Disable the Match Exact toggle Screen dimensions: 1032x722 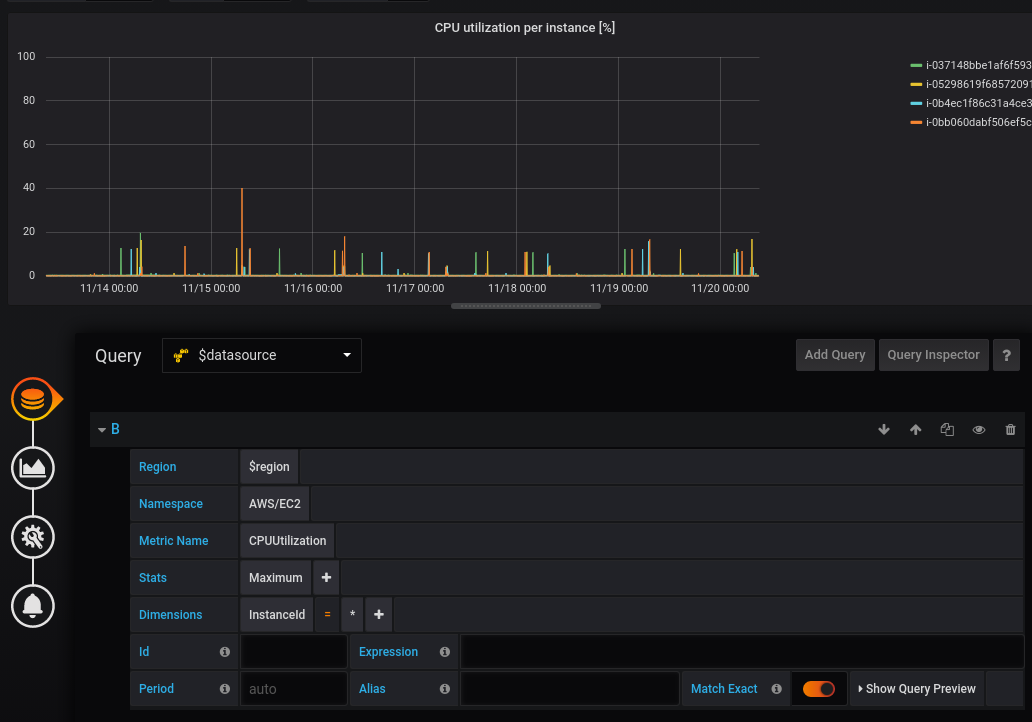pos(818,688)
